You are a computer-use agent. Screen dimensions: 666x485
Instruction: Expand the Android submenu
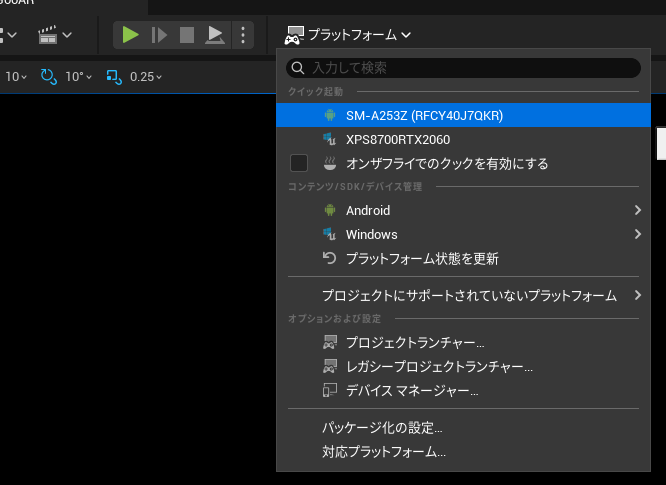368,211
